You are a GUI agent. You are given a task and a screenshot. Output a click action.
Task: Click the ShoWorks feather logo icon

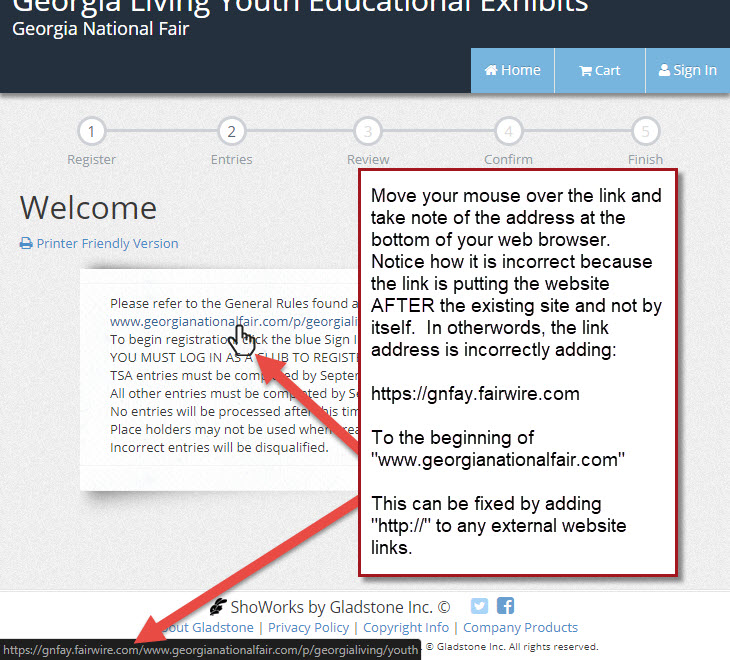tap(217, 606)
